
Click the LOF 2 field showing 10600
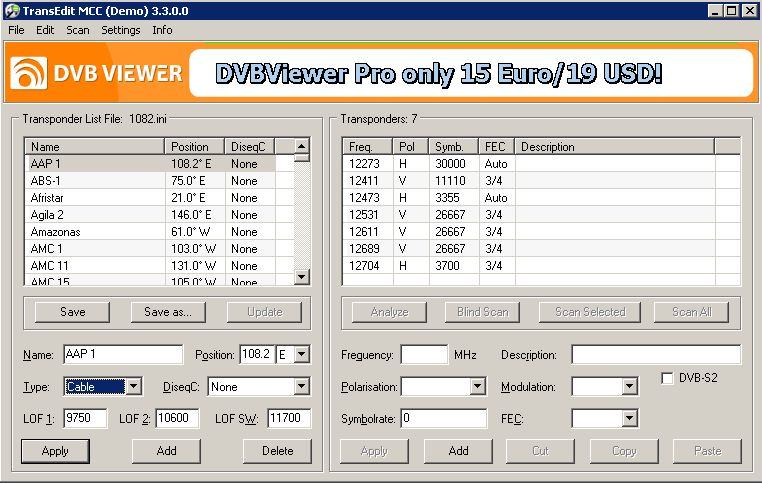177,418
